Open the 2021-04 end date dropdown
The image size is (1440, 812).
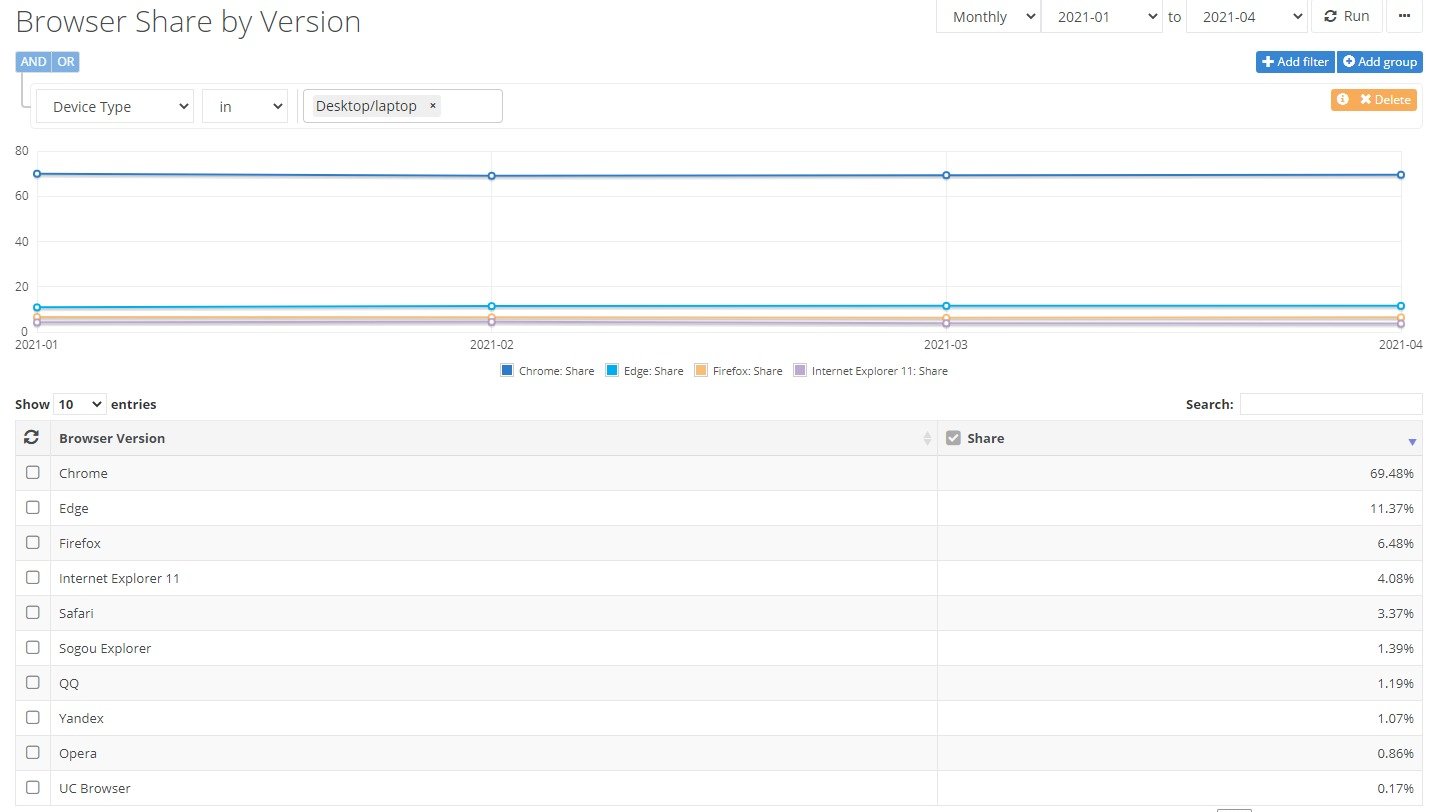click(x=1247, y=16)
